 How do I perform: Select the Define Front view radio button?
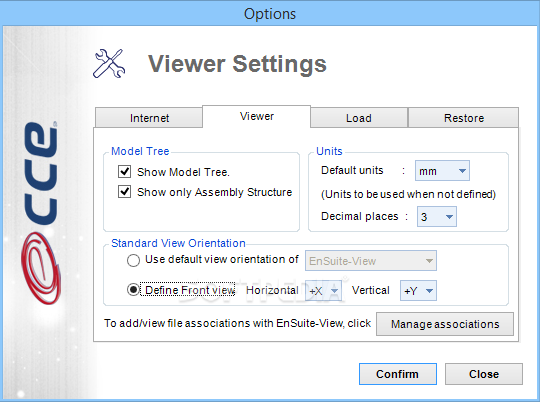pyautogui.click(x=133, y=290)
